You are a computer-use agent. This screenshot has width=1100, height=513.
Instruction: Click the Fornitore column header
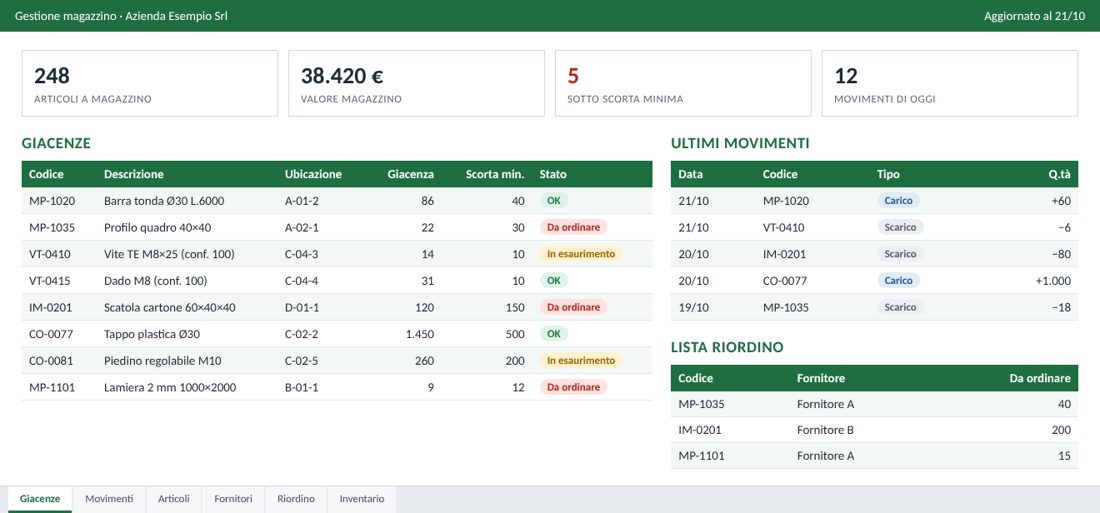pyautogui.click(x=821, y=378)
